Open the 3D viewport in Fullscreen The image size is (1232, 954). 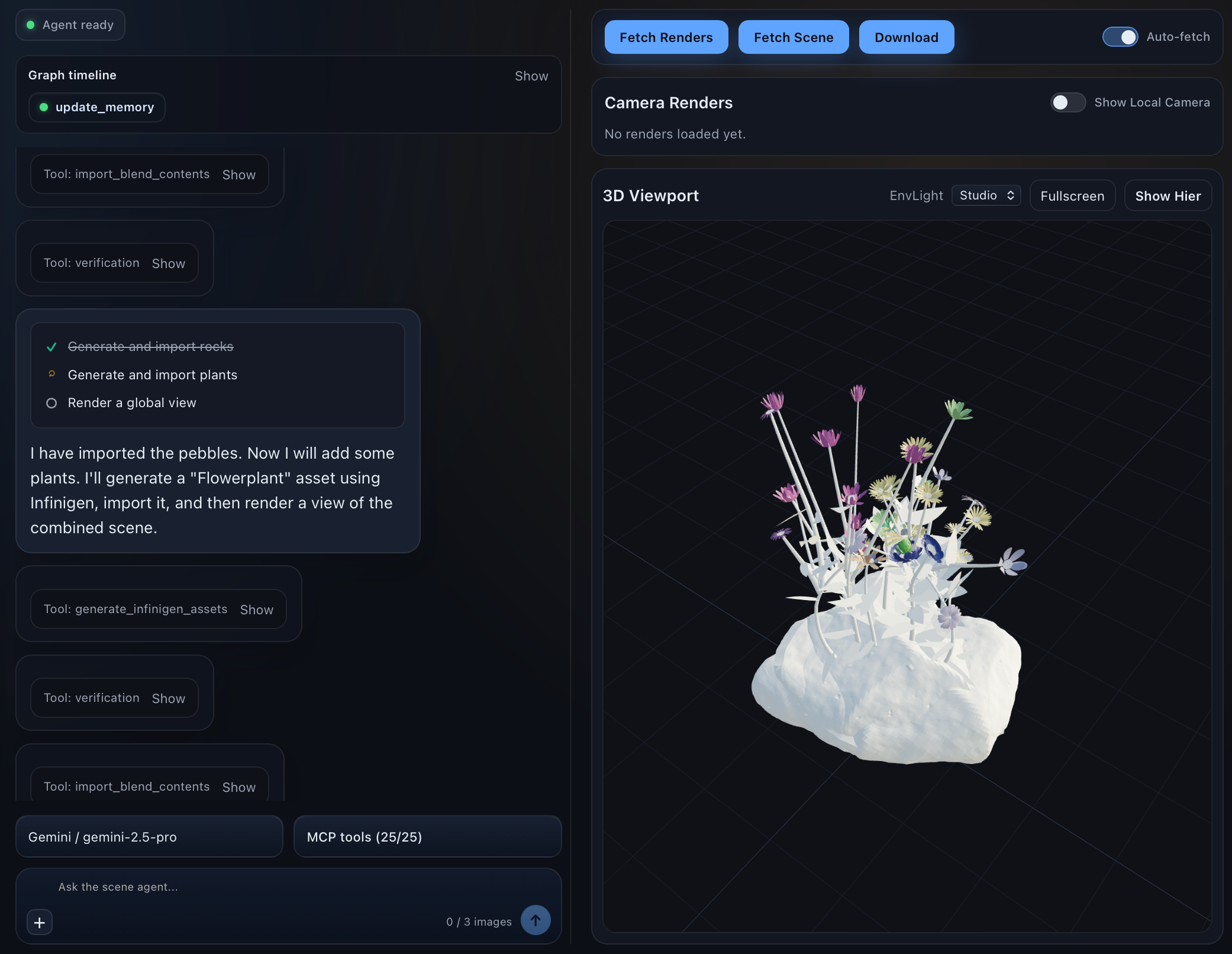click(1072, 196)
